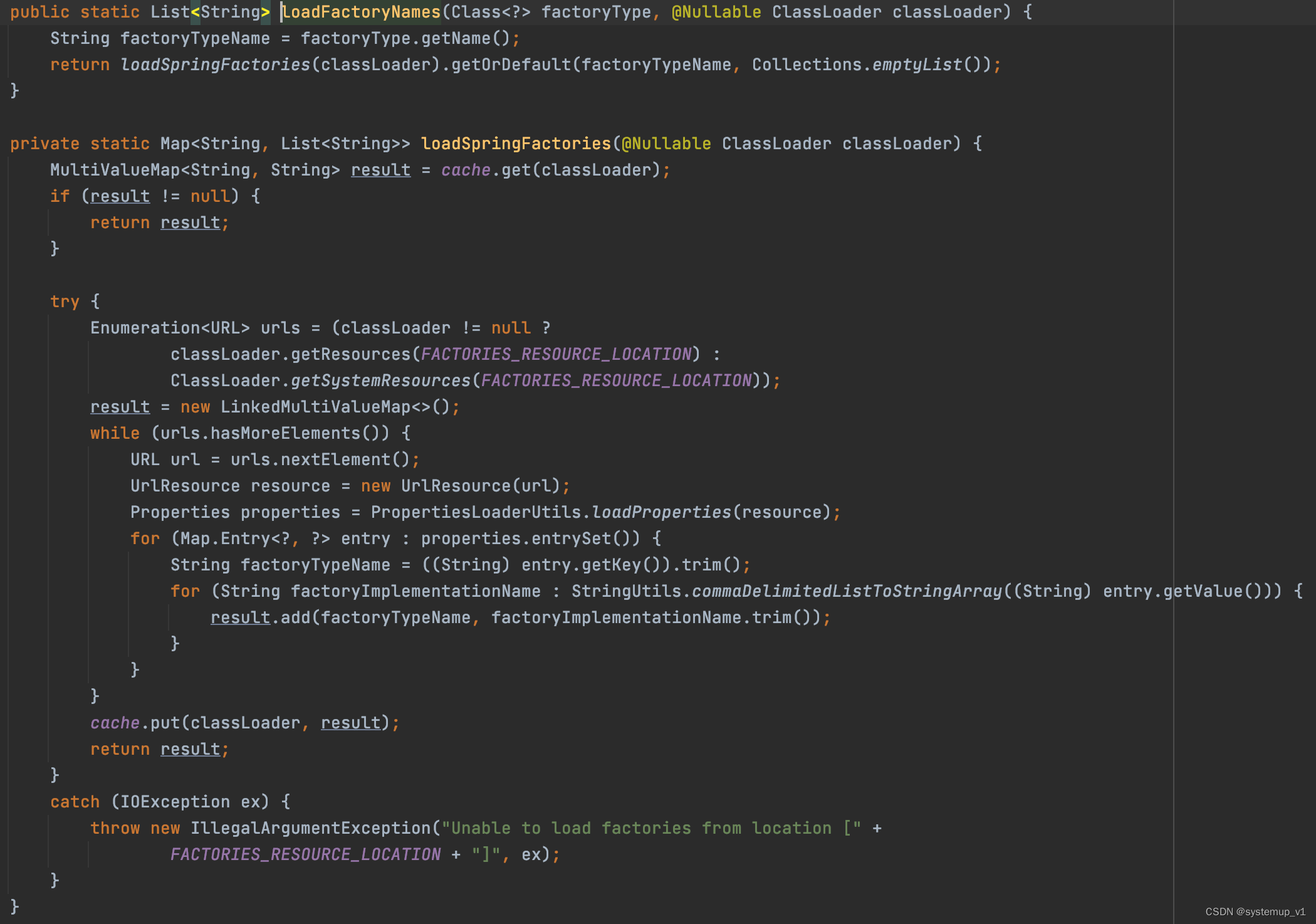Click the LinkedMultiValueMap constructor
Screen dimensions: 1316x924
pyautogui.click(x=315, y=407)
